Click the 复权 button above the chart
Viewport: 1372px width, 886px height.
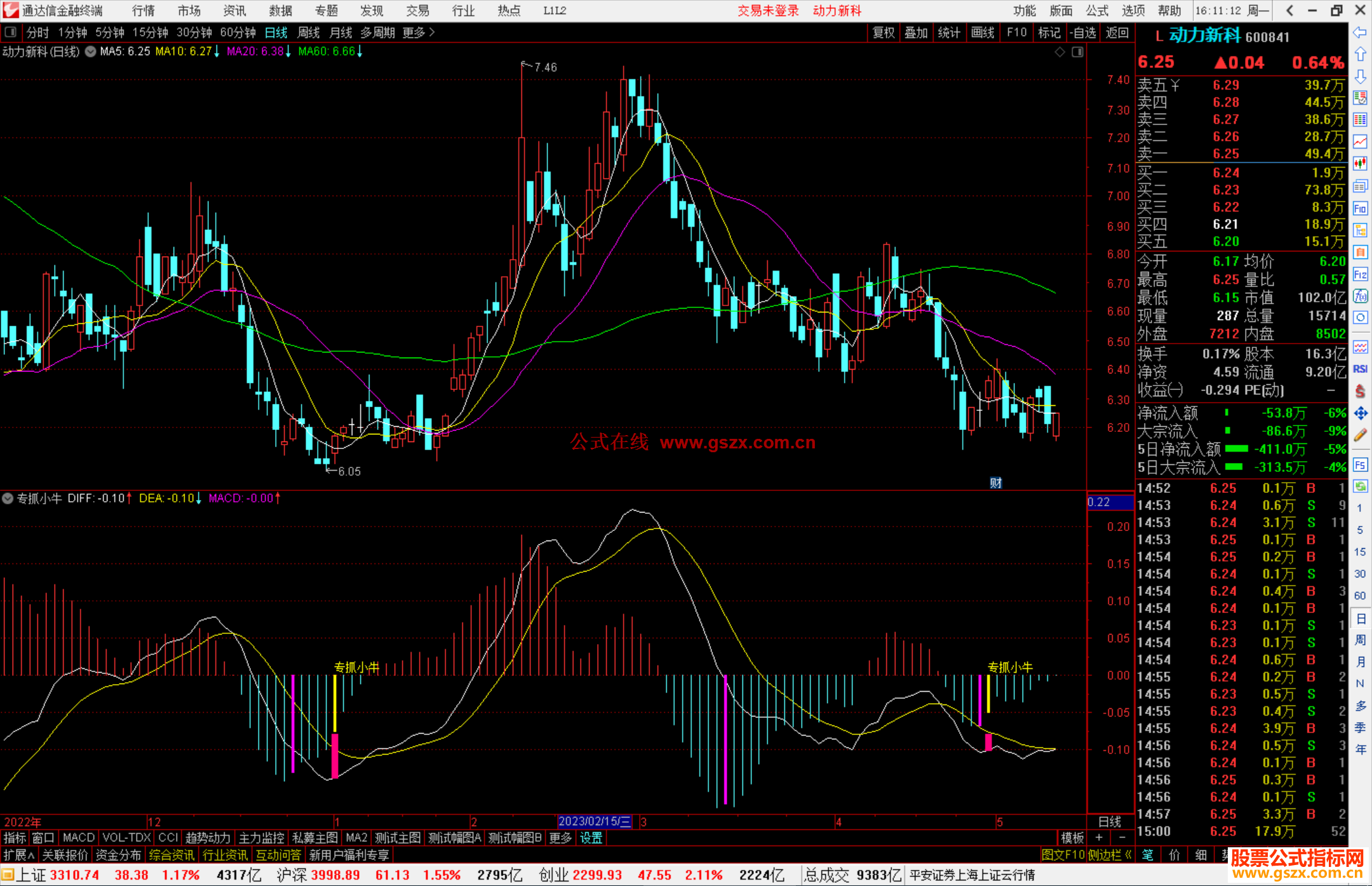883,32
